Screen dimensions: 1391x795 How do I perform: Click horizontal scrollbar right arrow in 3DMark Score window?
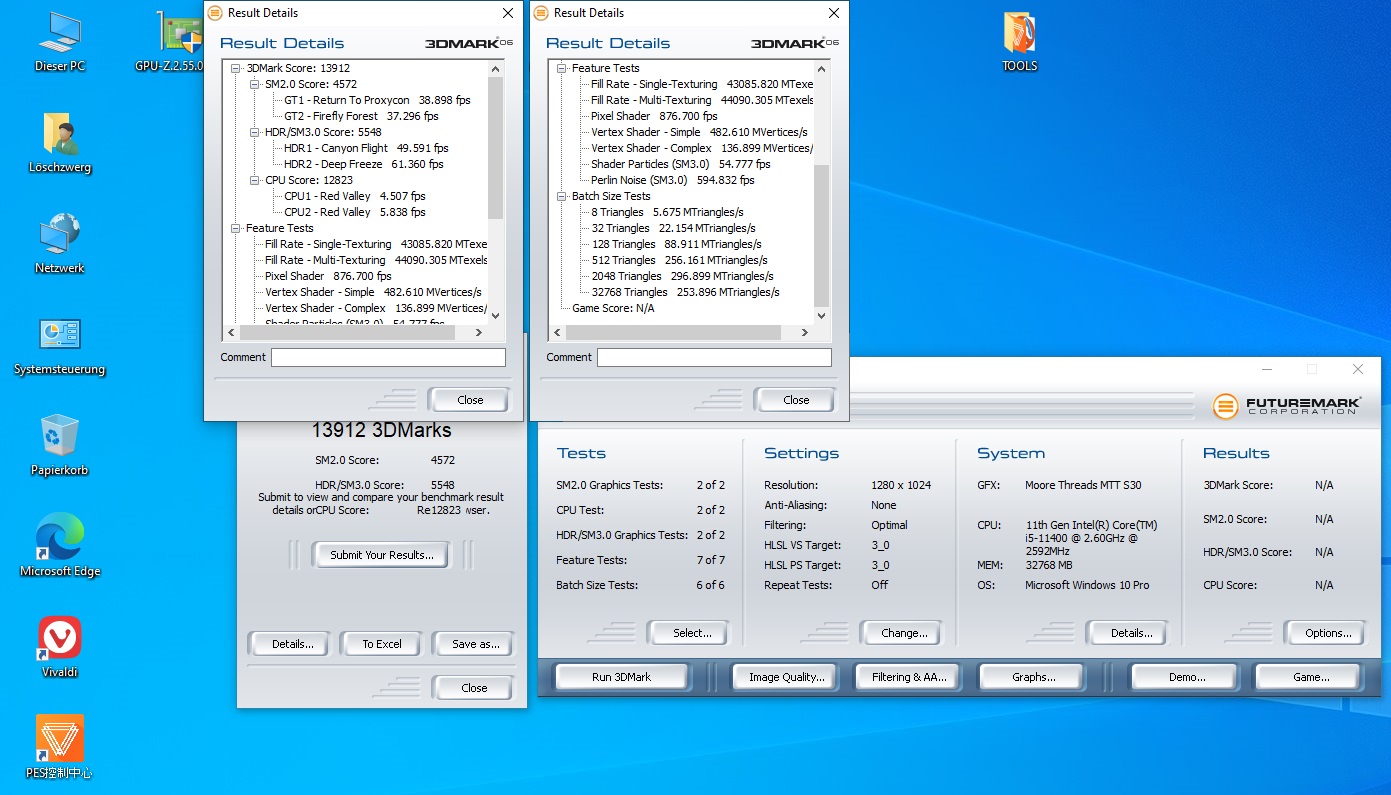(479, 332)
